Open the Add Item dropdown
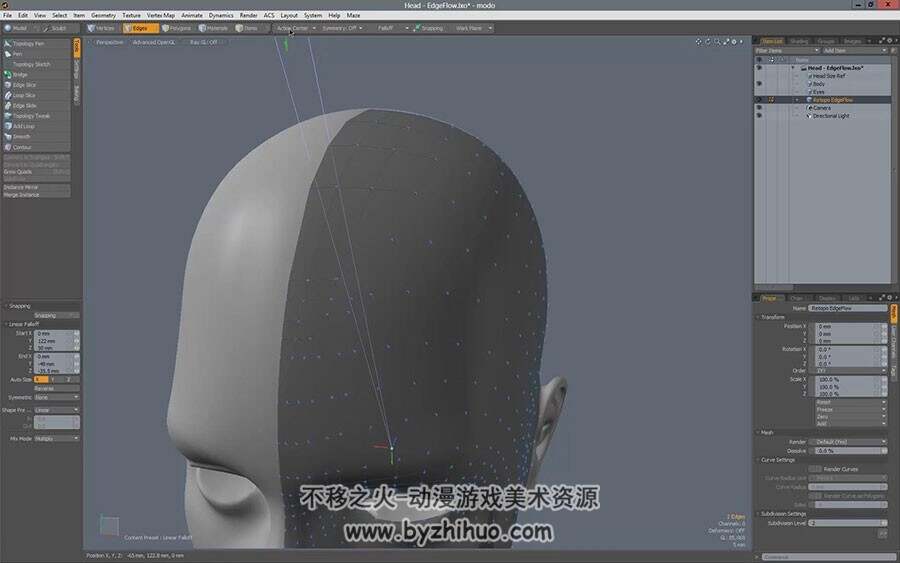The width and height of the screenshot is (900, 563). [x=855, y=51]
